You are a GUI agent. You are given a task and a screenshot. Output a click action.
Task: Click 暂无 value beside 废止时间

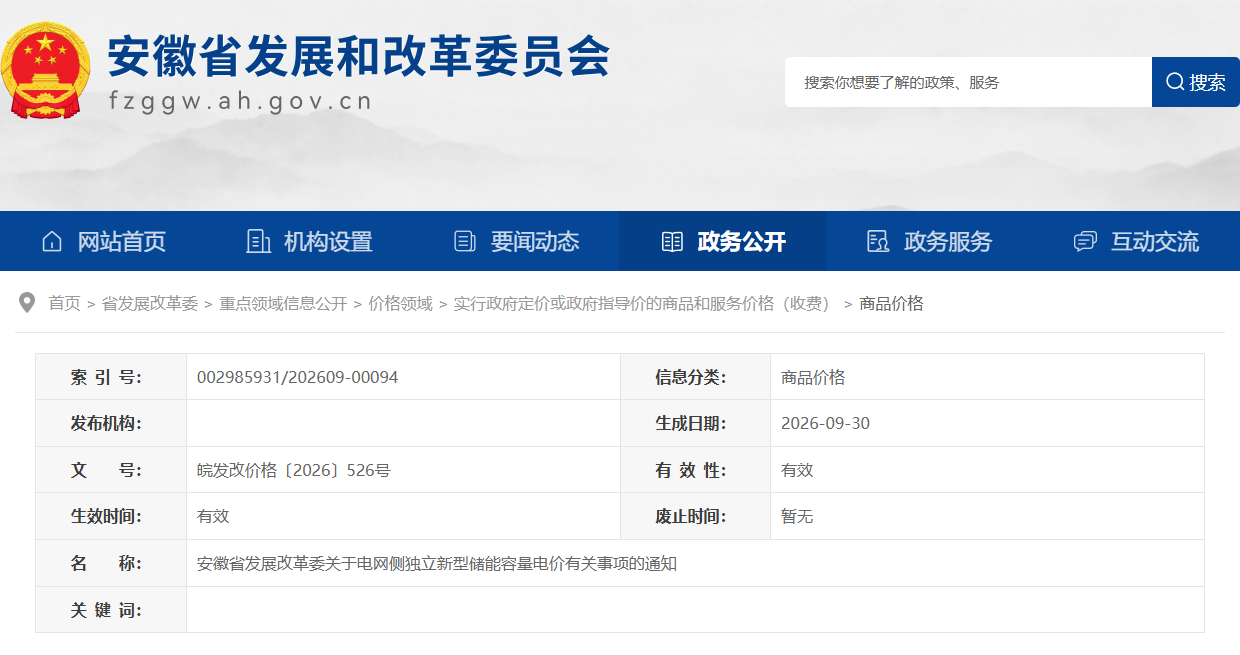tap(797, 516)
